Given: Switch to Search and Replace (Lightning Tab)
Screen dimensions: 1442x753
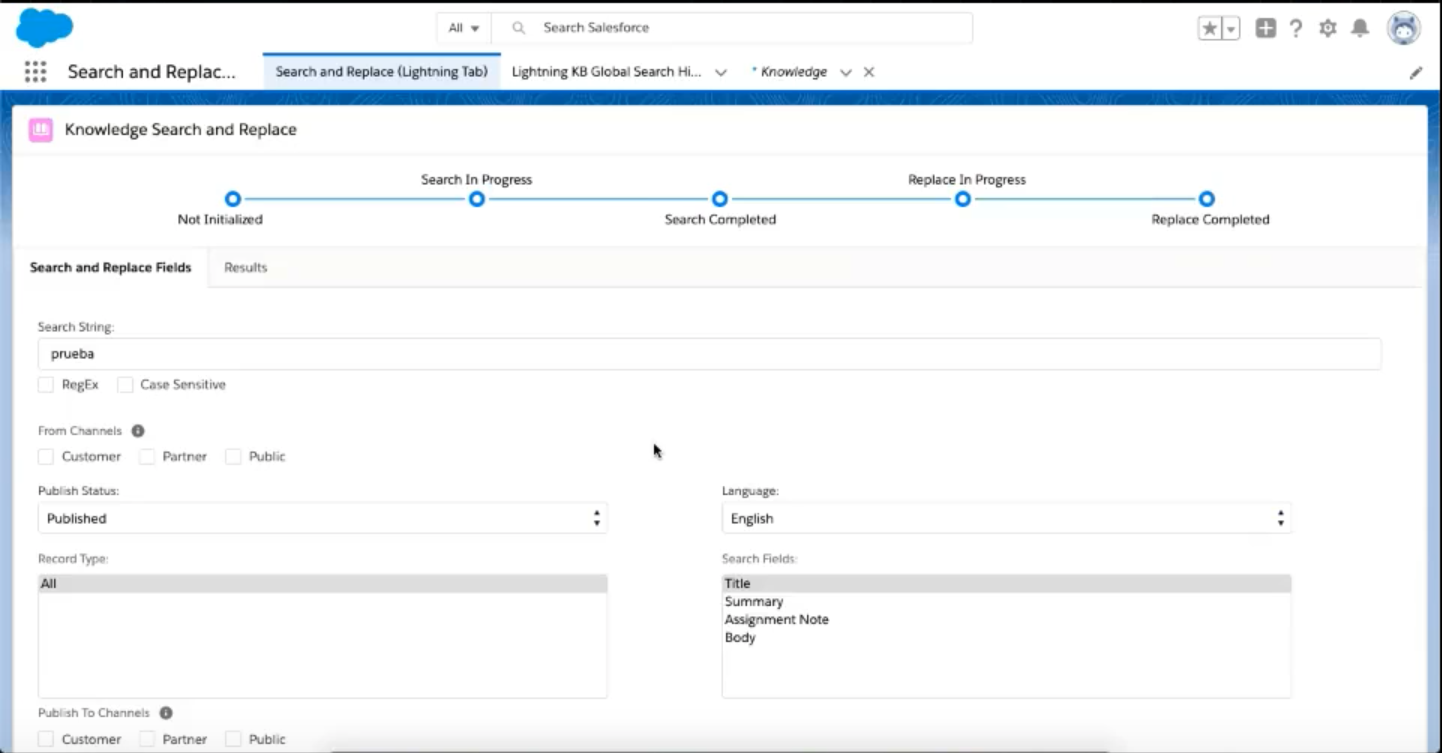Looking at the screenshot, I should [382, 72].
